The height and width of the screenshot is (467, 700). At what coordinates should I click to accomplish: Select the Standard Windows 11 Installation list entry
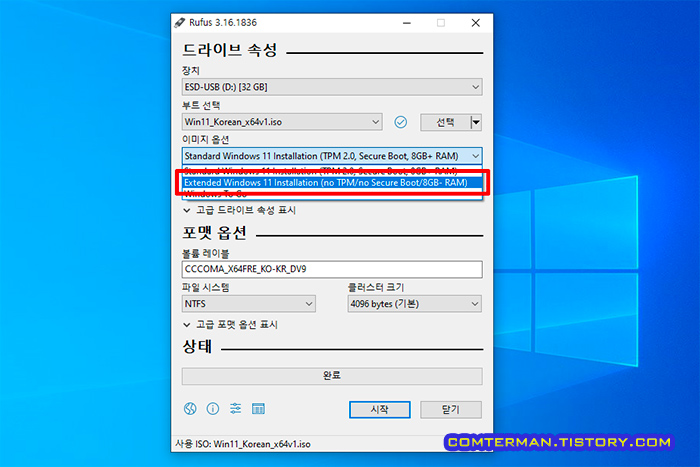[x=332, y=170]
